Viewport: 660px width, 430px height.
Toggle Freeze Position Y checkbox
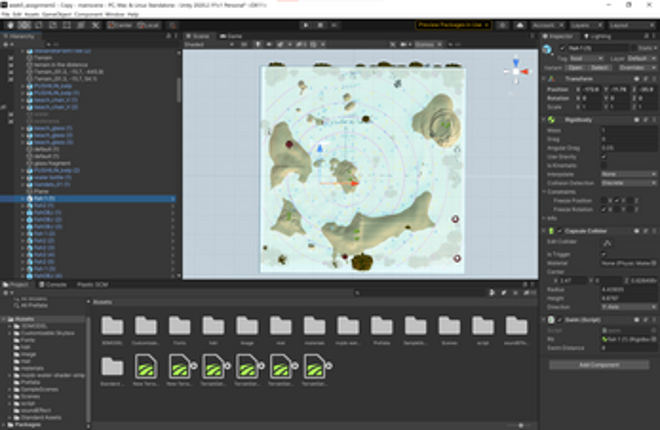[x=617, y=200]
